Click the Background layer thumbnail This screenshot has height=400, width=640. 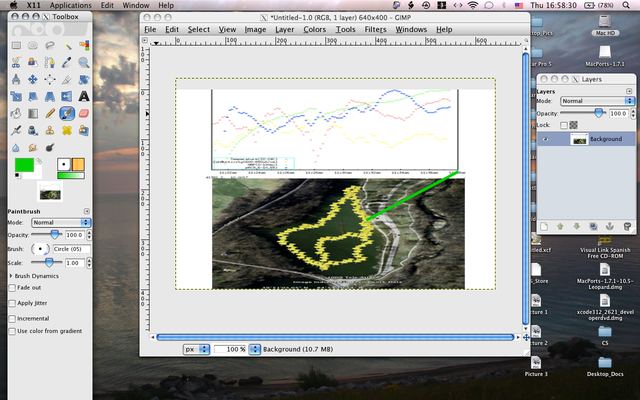pos(579,139)
